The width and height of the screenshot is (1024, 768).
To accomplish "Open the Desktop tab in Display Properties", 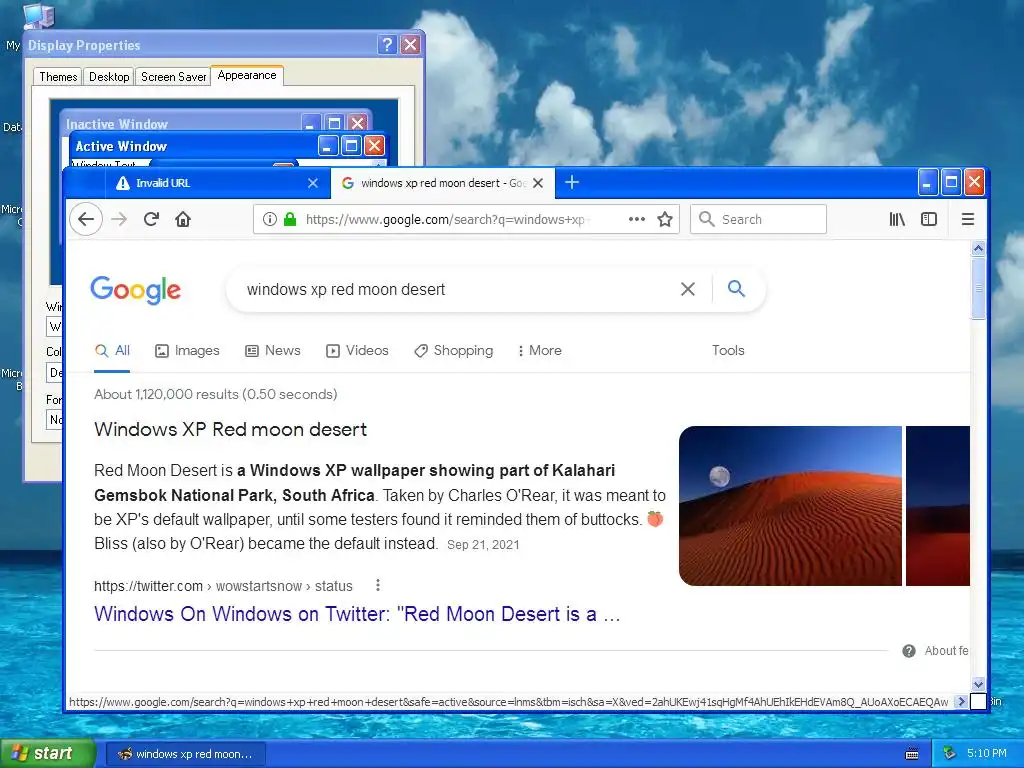I will [x=108, y=77].
